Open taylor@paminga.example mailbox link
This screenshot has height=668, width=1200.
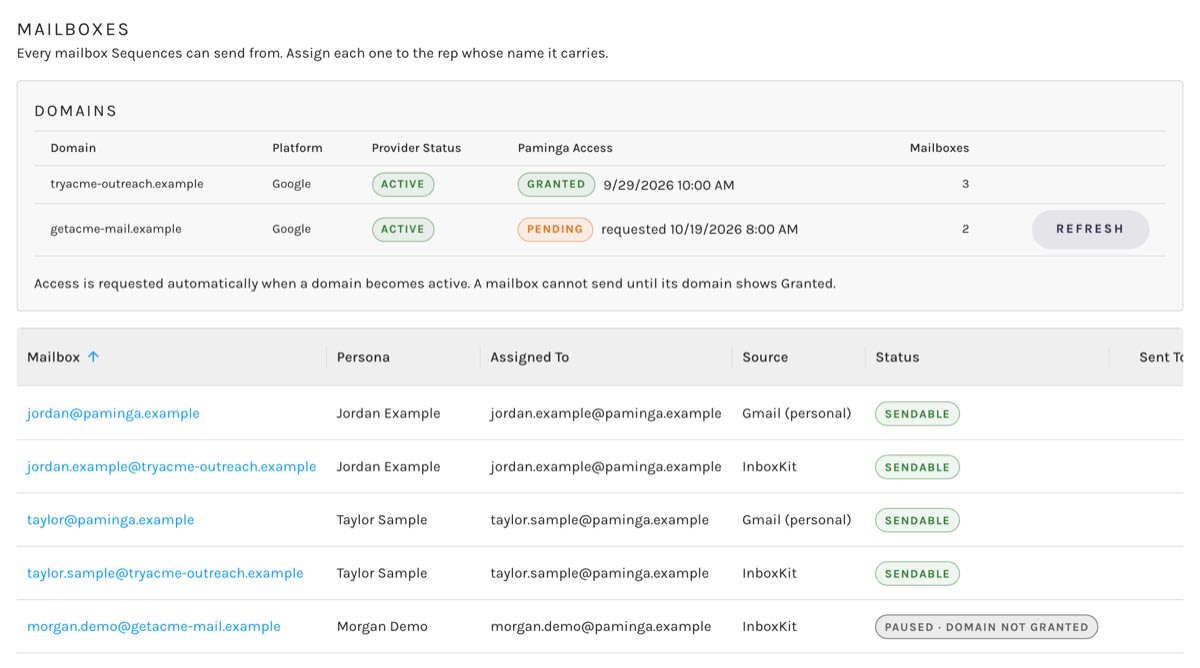click(x=110, y=520)
